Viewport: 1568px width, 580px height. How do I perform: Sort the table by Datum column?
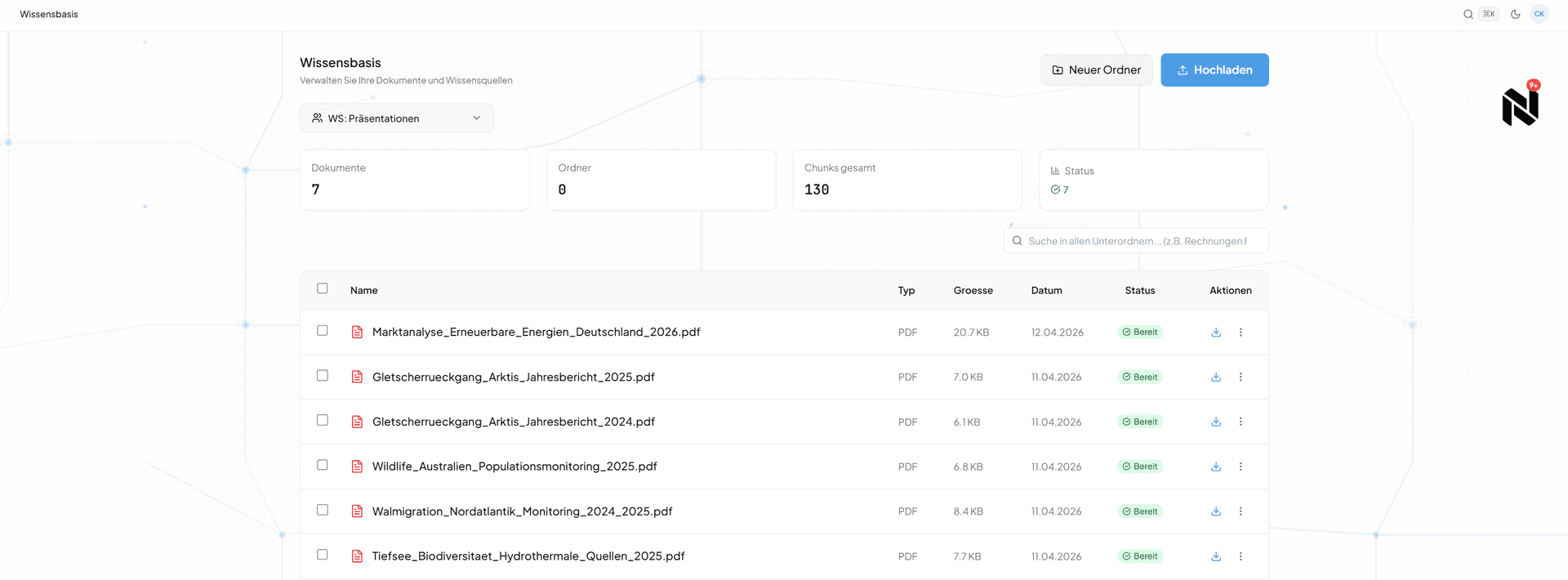(1046, 291)
